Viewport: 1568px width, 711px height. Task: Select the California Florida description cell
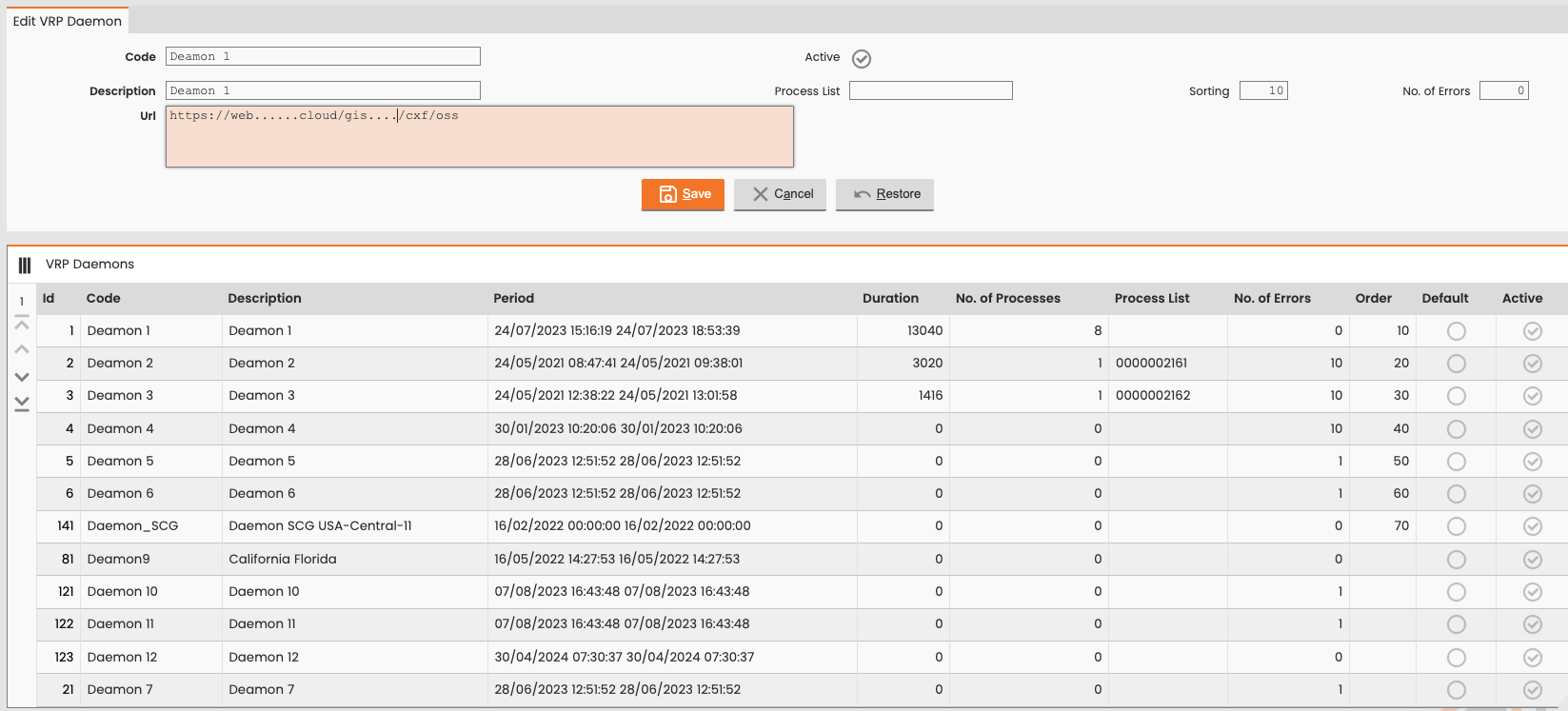point(283,559)
